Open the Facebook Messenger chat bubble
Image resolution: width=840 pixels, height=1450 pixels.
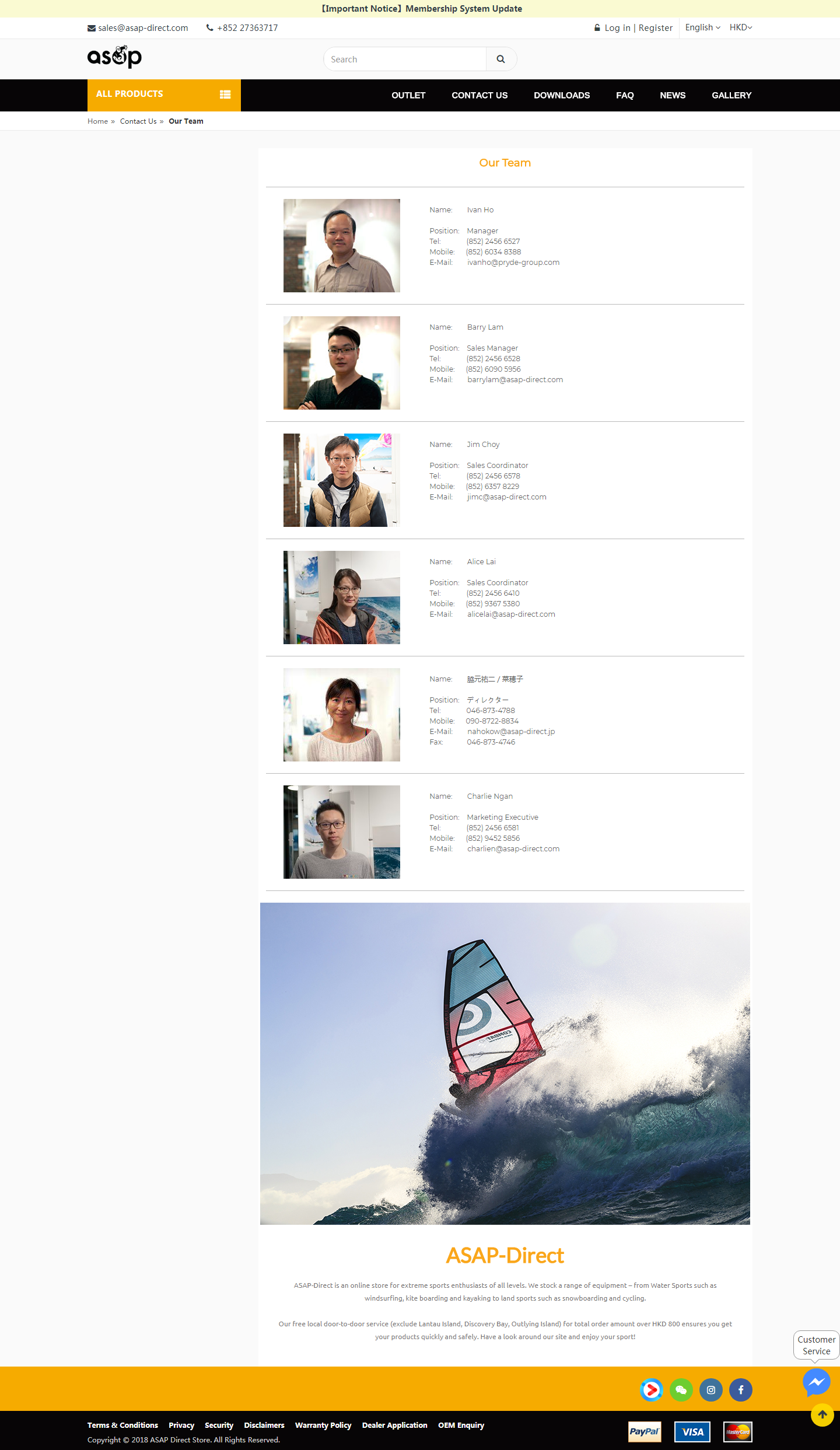click(x=816, y=1382)
